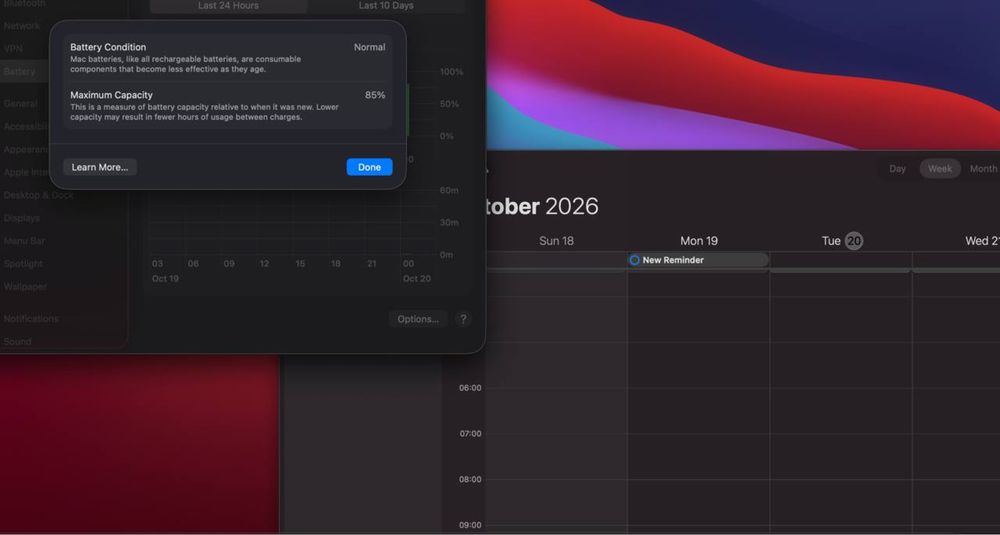This screenshot has width=1000, height=535.
Task: Select Day view in Calendar
Action: pyautogui.click(x=897, y=168)
